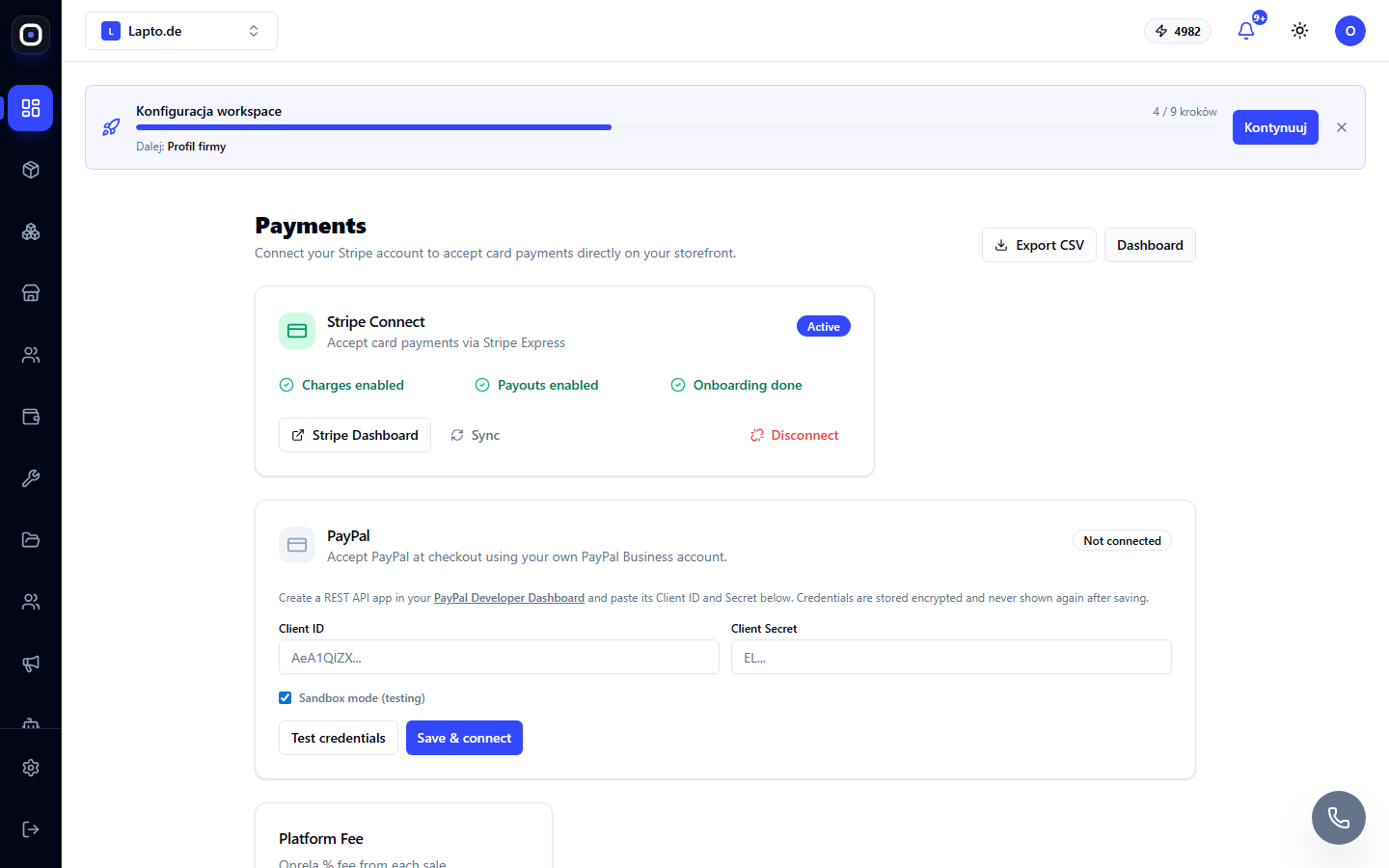Click the Payments page heading
1389x868 pixels.
tap(311, 226)
